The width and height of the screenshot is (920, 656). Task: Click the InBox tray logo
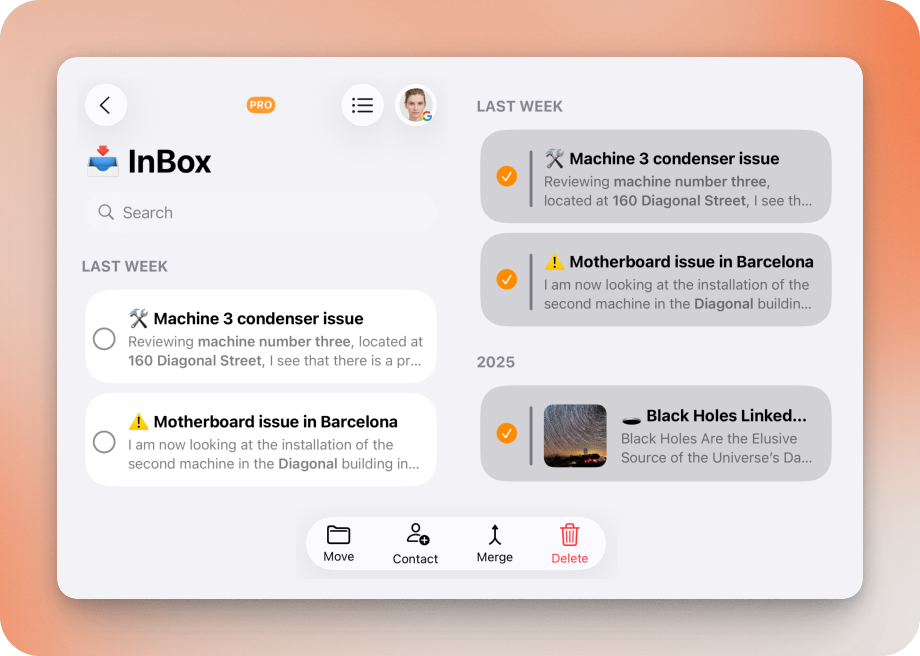(x=103, y=161)
